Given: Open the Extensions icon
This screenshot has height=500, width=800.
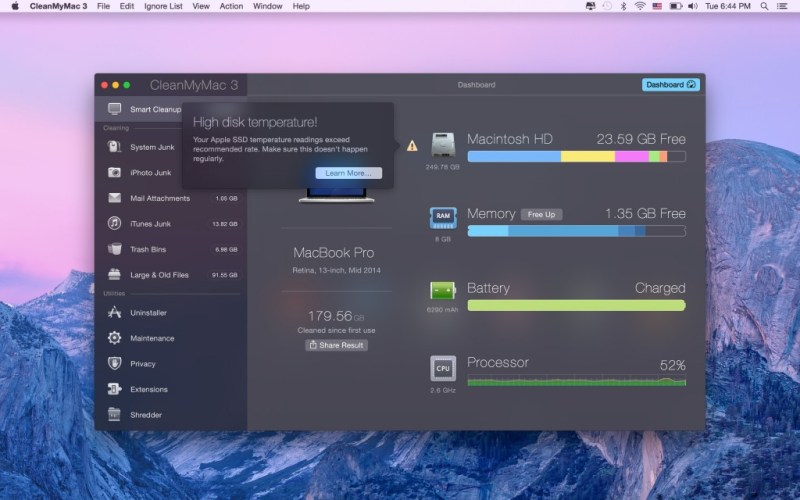Looking at the screenshot, I should click(114, 389).
